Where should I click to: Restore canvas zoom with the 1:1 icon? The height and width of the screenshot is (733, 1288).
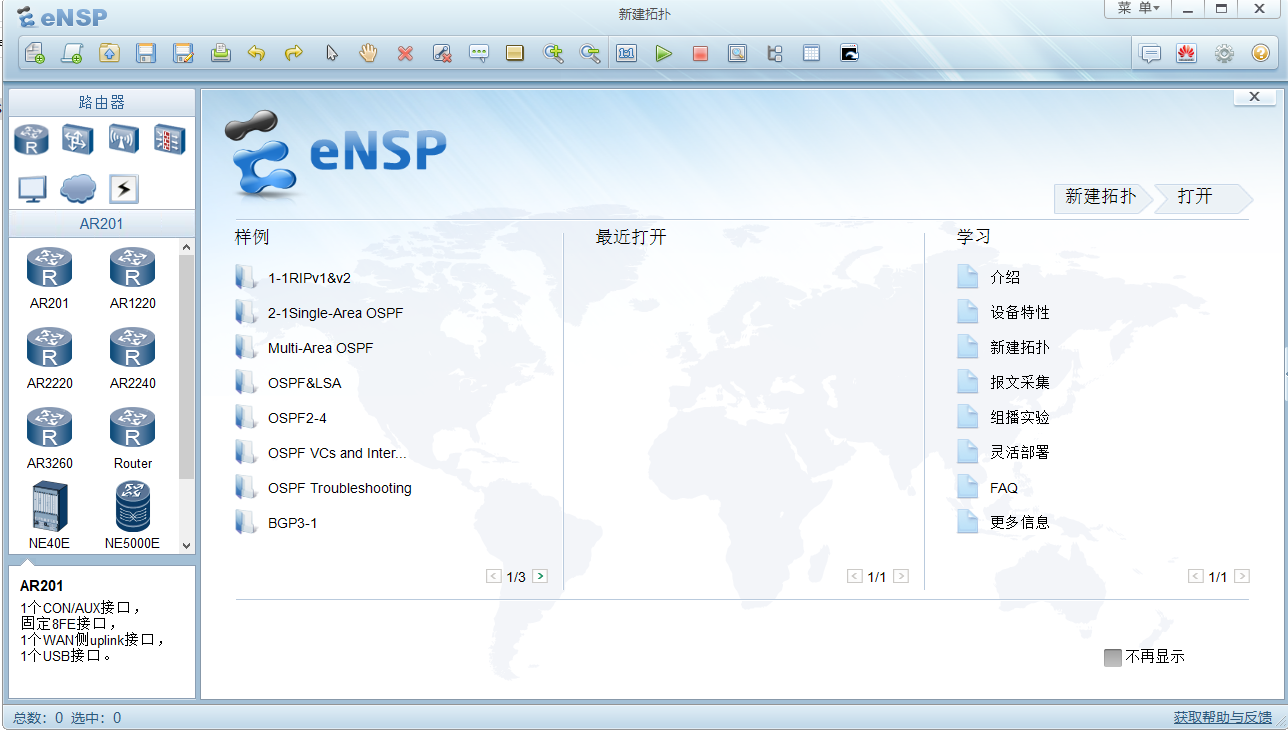(627, 53)
